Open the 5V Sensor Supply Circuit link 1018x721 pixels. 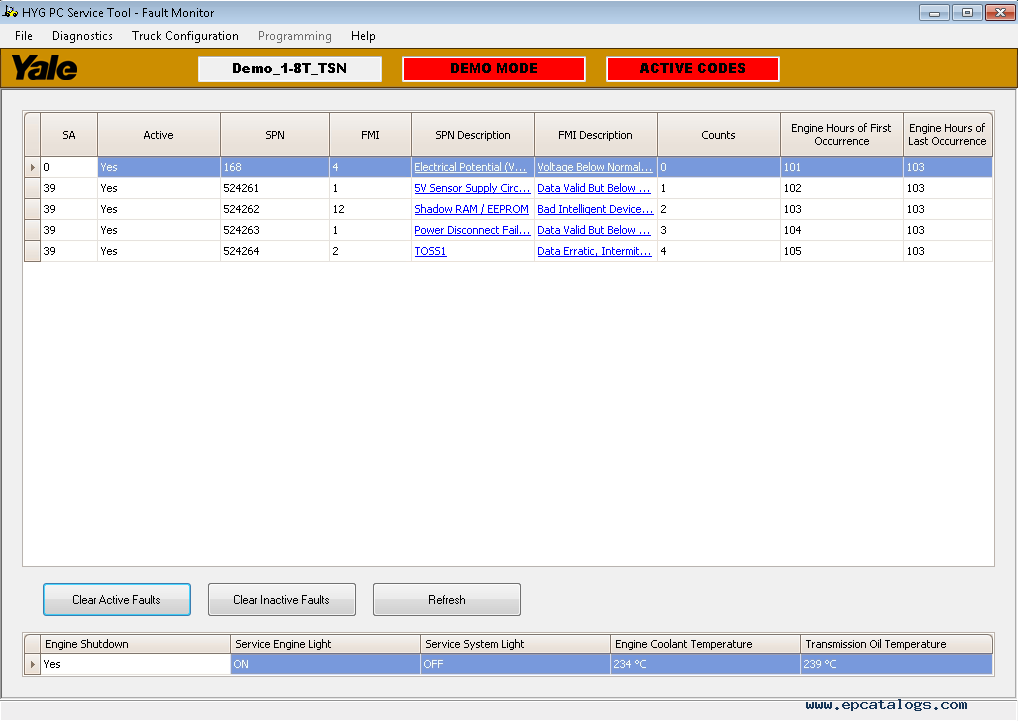pyautogui.click(x=472, y=189)
